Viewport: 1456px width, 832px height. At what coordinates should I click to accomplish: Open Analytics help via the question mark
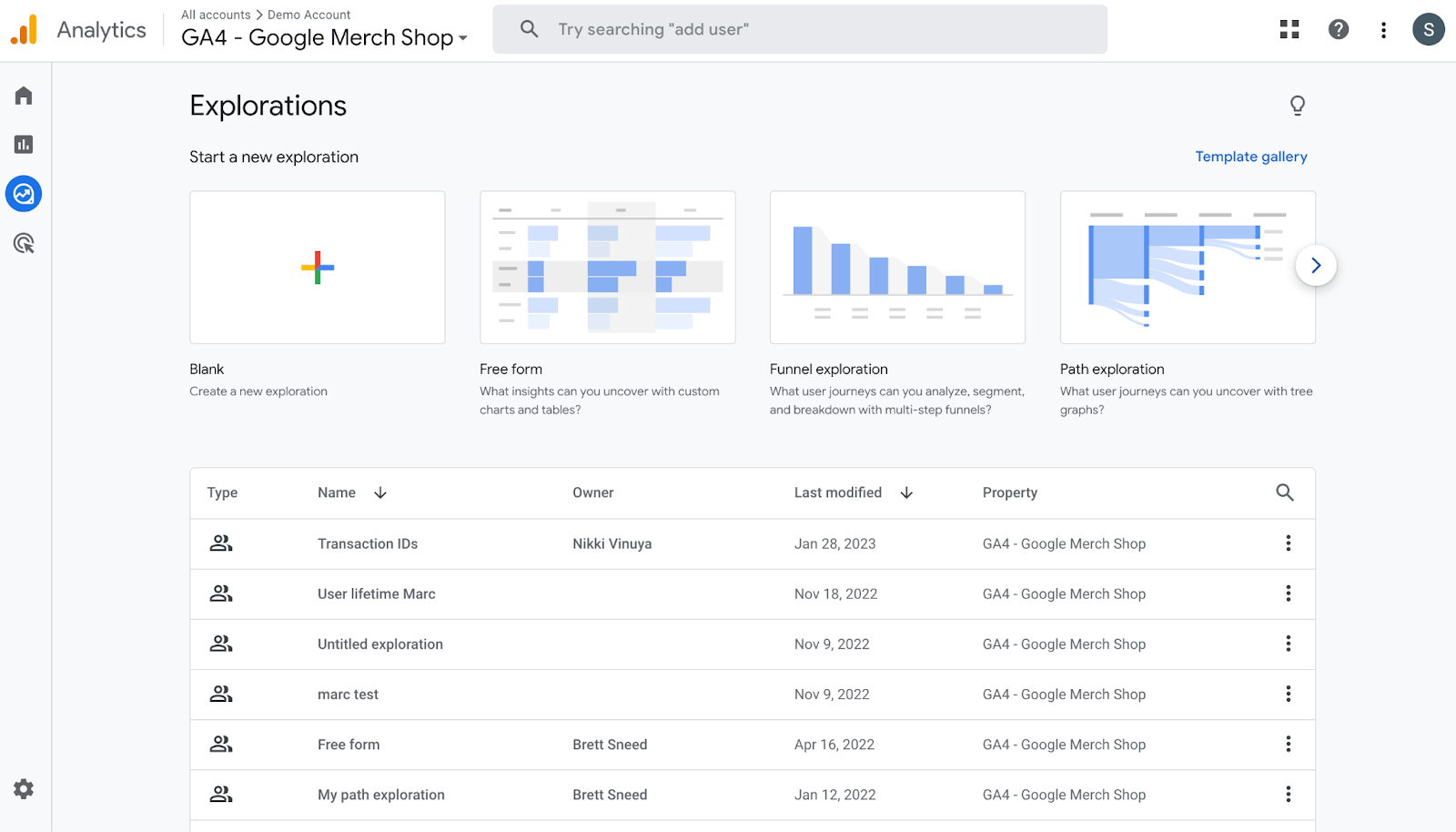(1338, 29)
